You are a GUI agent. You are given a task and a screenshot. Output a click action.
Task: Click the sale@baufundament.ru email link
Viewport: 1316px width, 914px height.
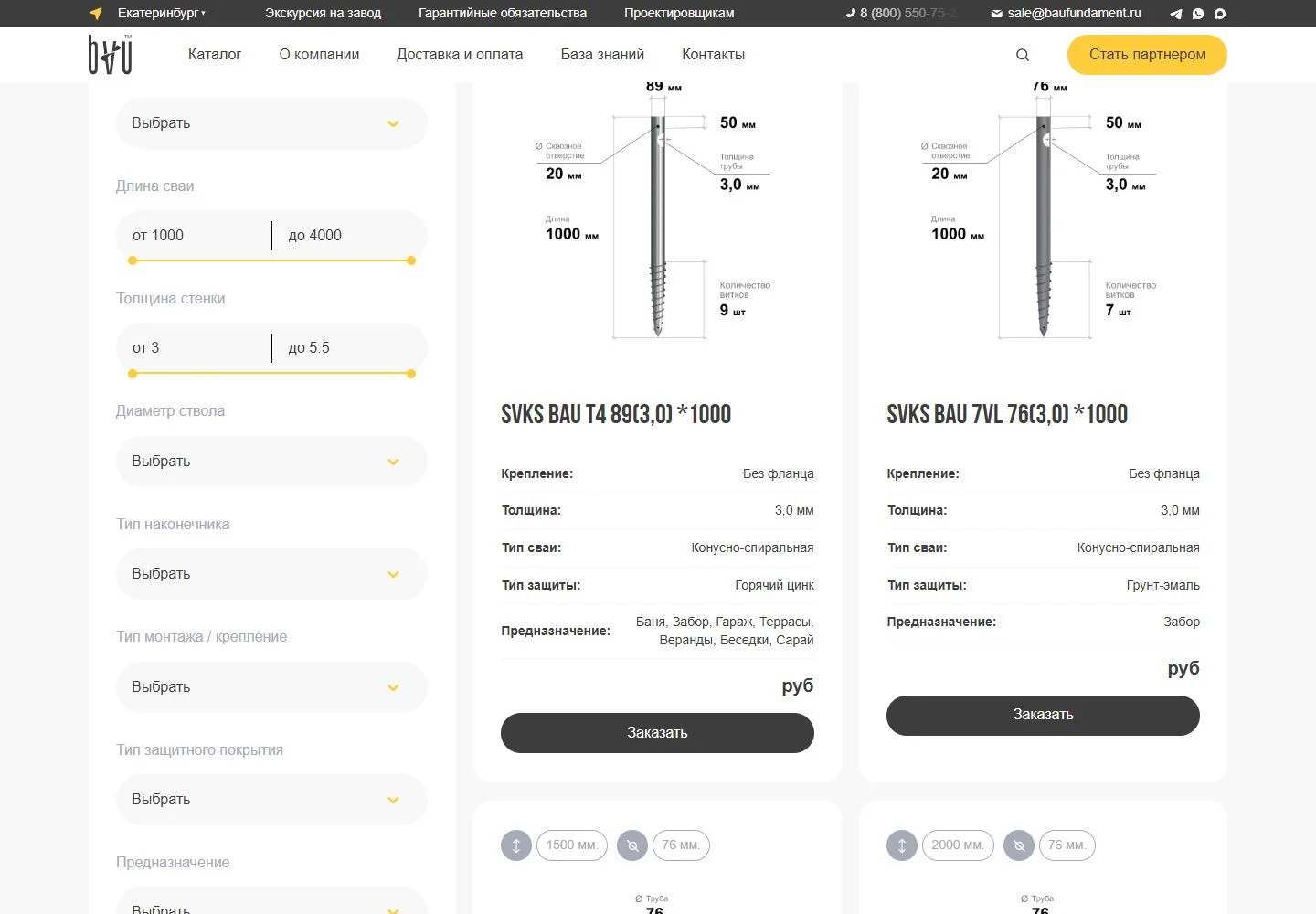coord(1074,14)
